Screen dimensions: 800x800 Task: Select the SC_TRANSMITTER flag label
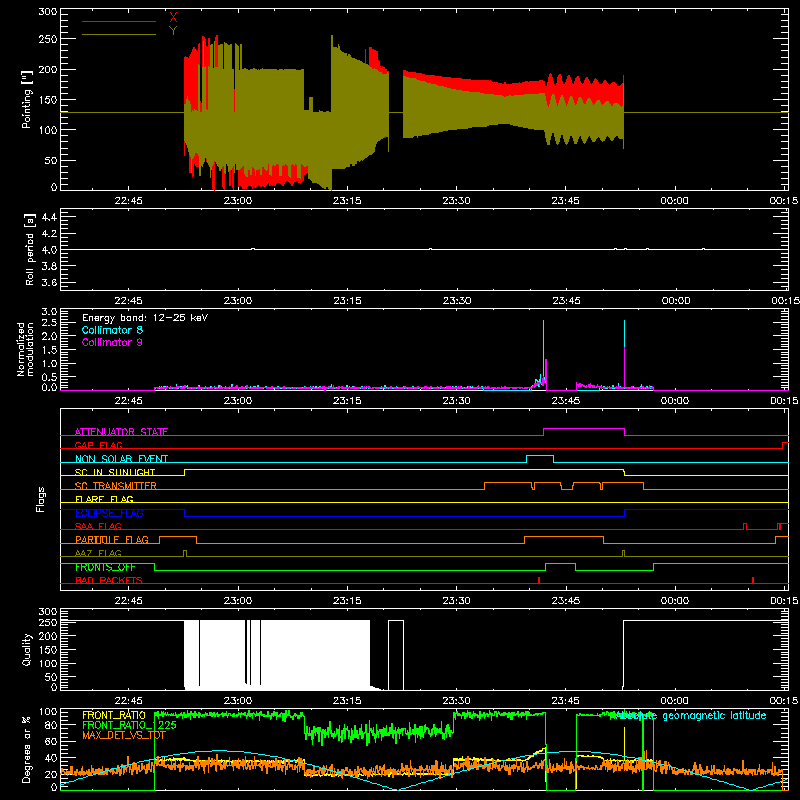pyautogui.click(x=116, y=486)
